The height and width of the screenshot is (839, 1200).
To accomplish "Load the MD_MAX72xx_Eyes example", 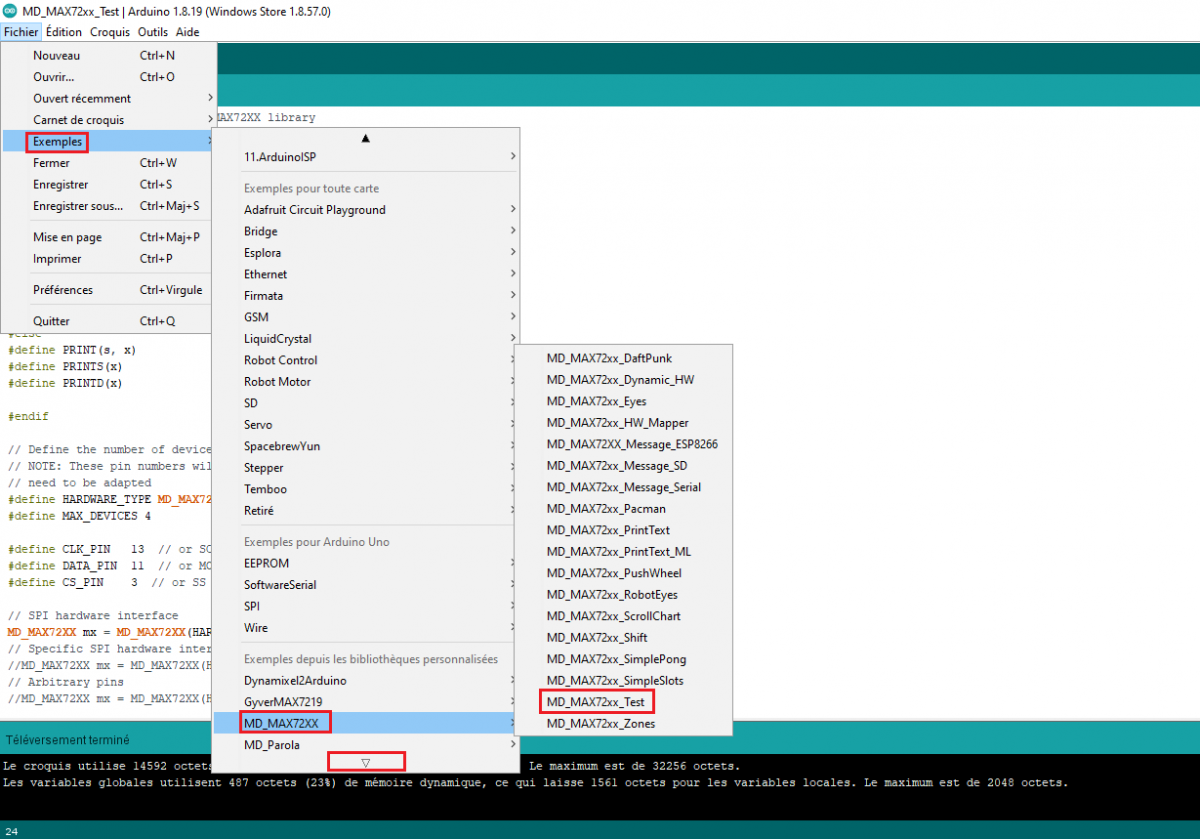I will [x=624, y=401].
